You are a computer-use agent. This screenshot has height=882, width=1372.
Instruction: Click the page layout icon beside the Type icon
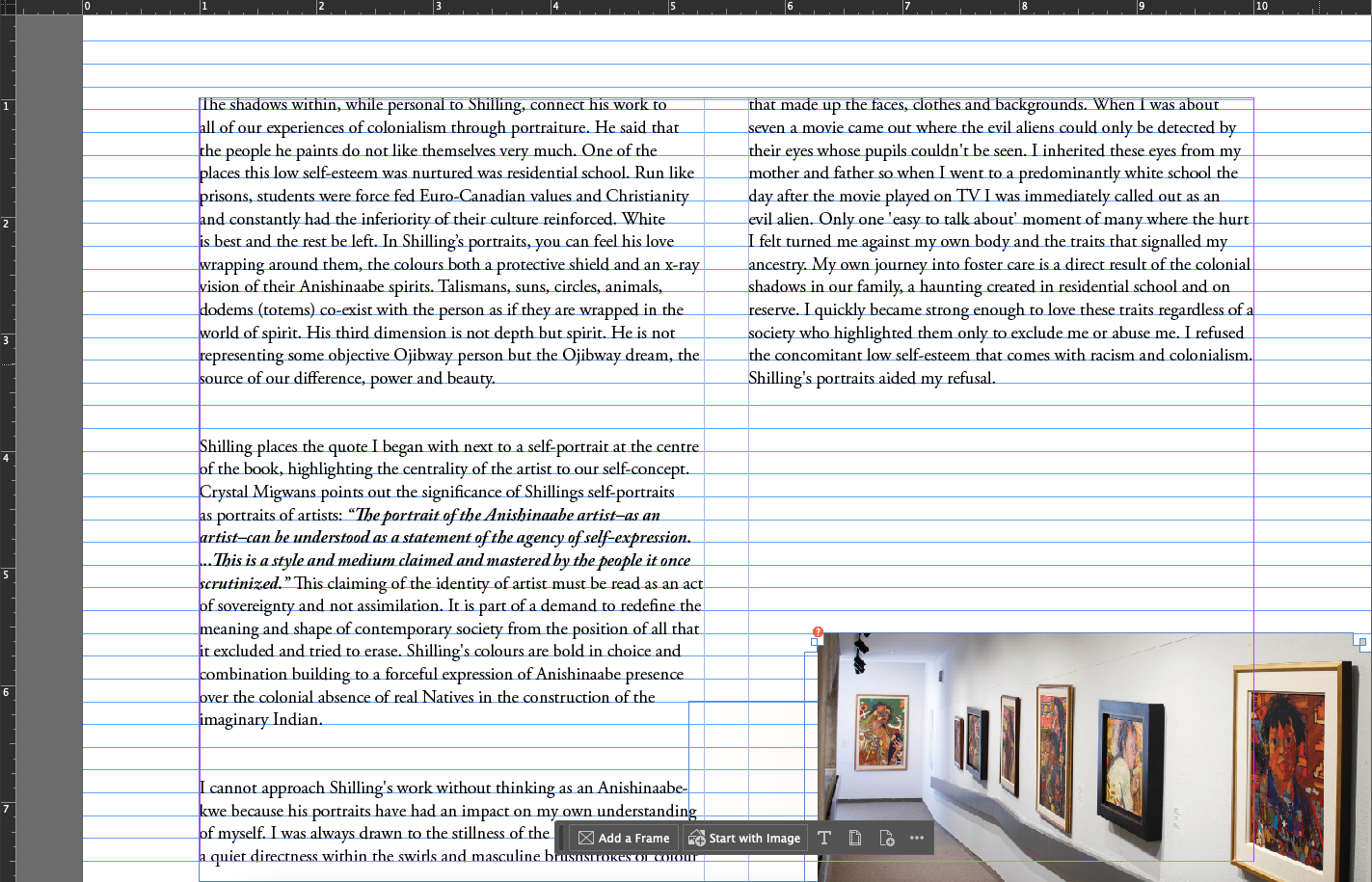855,838
